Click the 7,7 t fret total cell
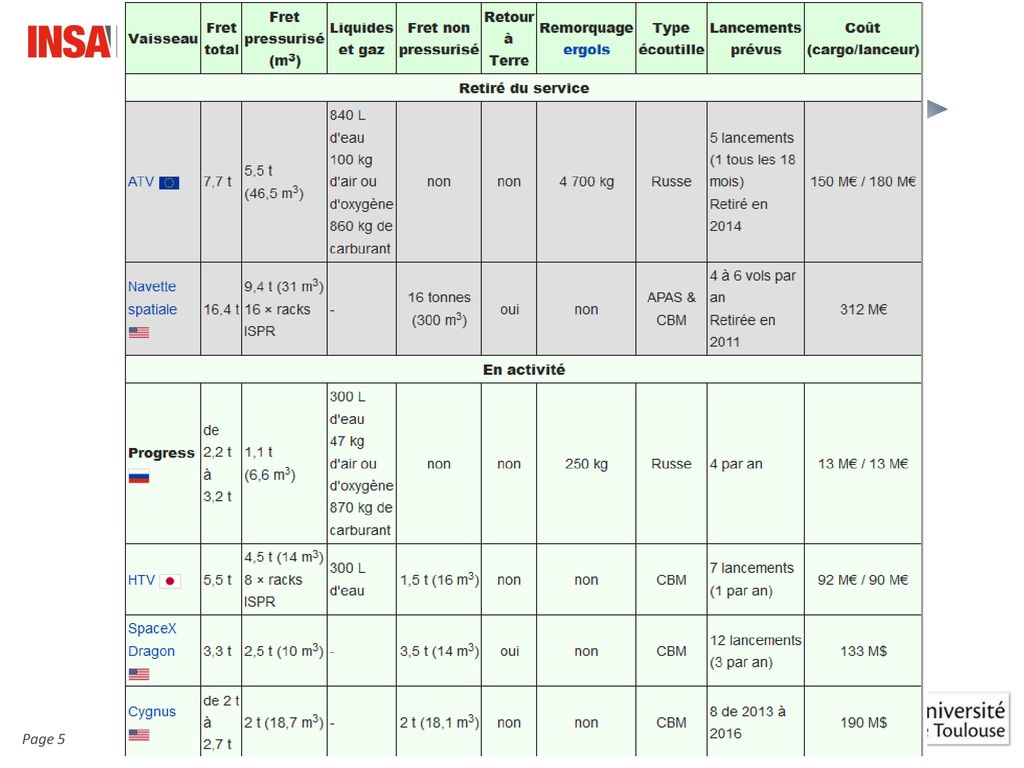 [x=221, y=182]
